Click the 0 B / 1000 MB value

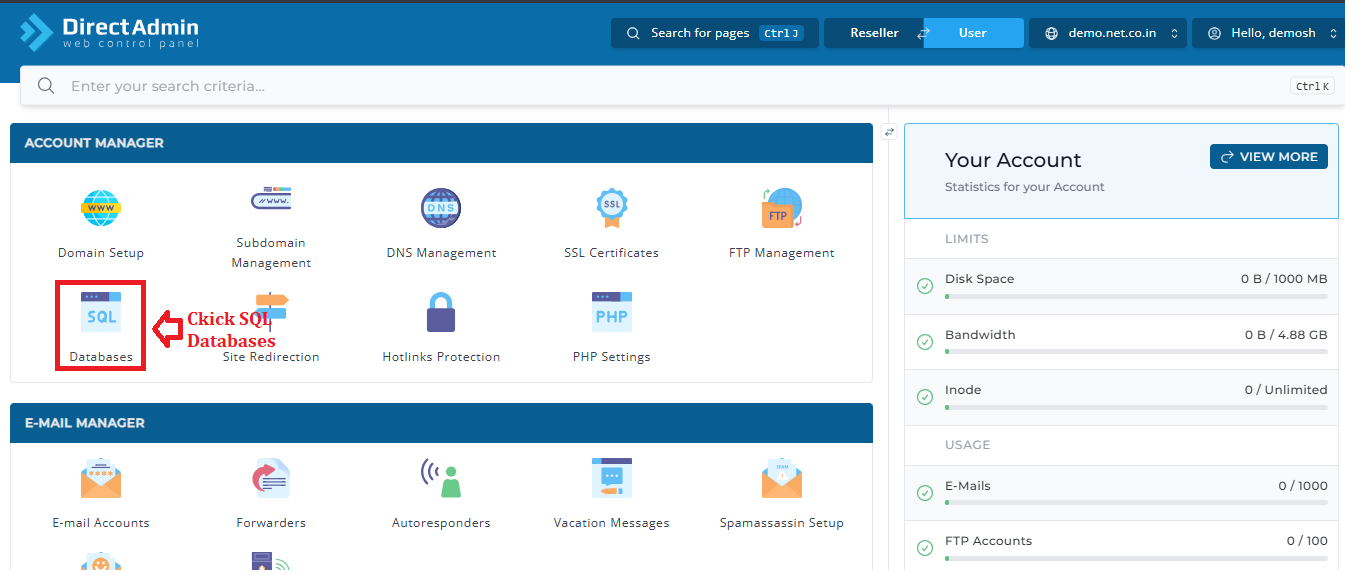[1284, 279]
